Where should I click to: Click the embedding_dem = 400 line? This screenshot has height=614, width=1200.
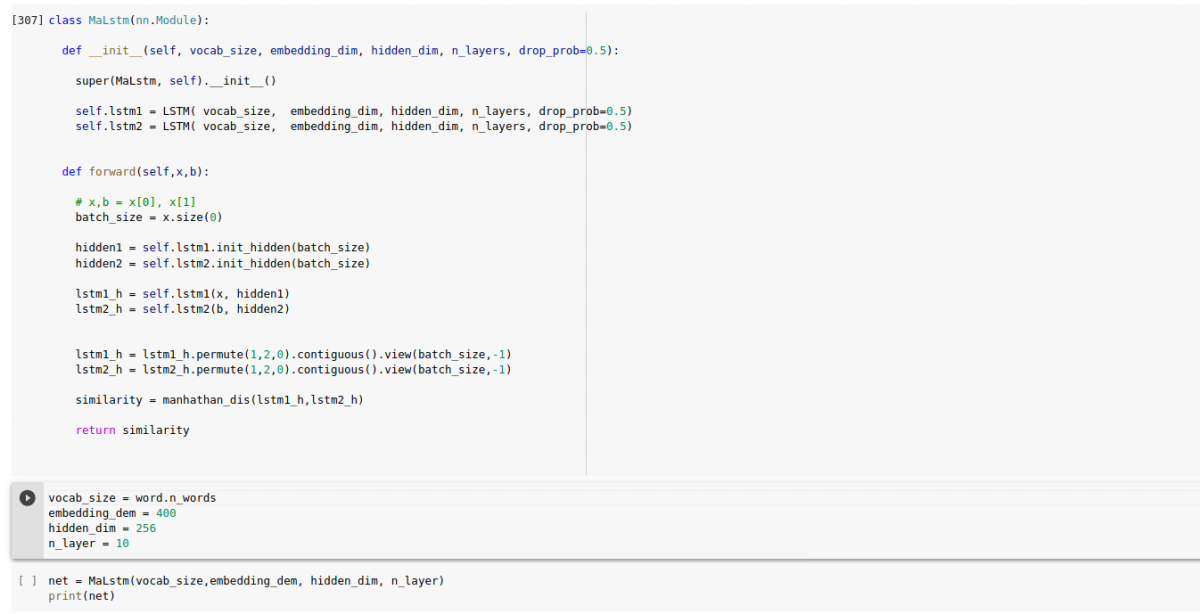112,513
